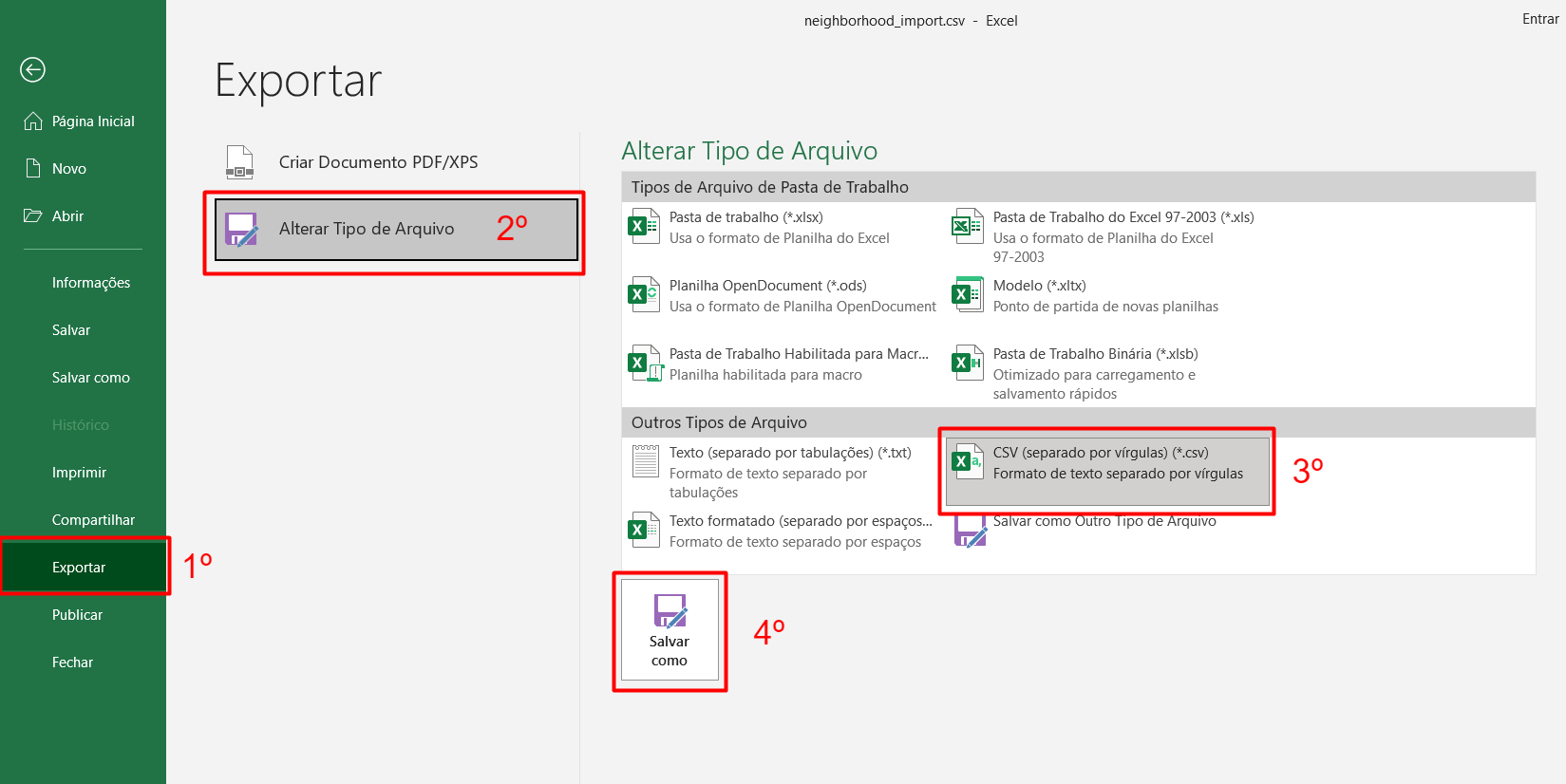Click the Excel 97-2003 xls icon
Viewport: 1566px width, 784px height.
(x=967, y=227)
